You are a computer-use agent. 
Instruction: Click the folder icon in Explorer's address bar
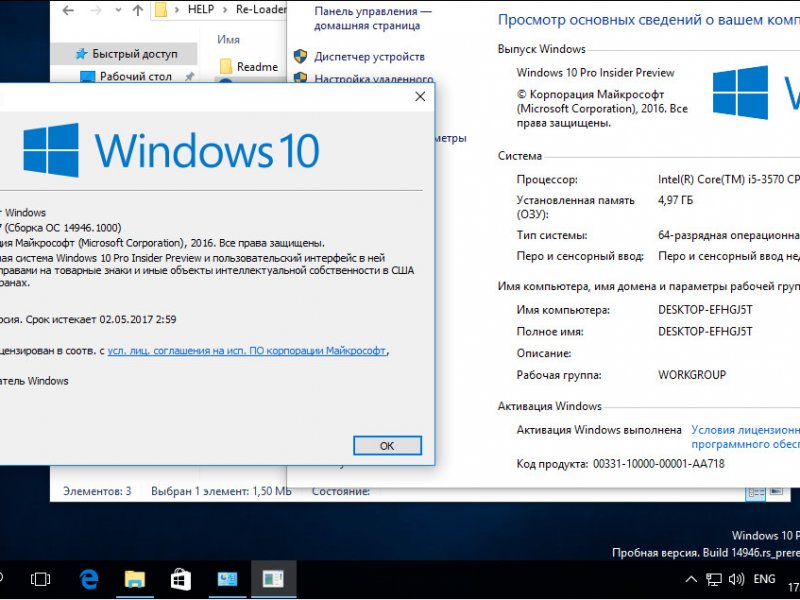(161, 10)
